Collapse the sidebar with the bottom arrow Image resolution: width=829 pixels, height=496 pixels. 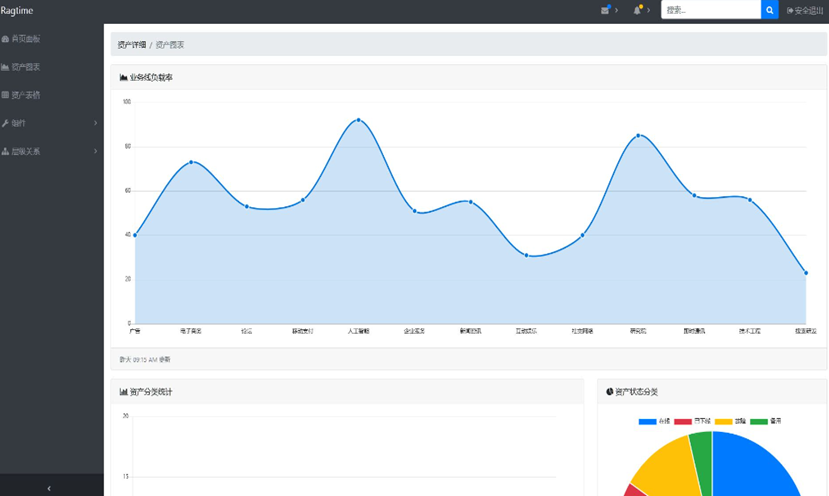pyautogui.click(x=49, y=489)
